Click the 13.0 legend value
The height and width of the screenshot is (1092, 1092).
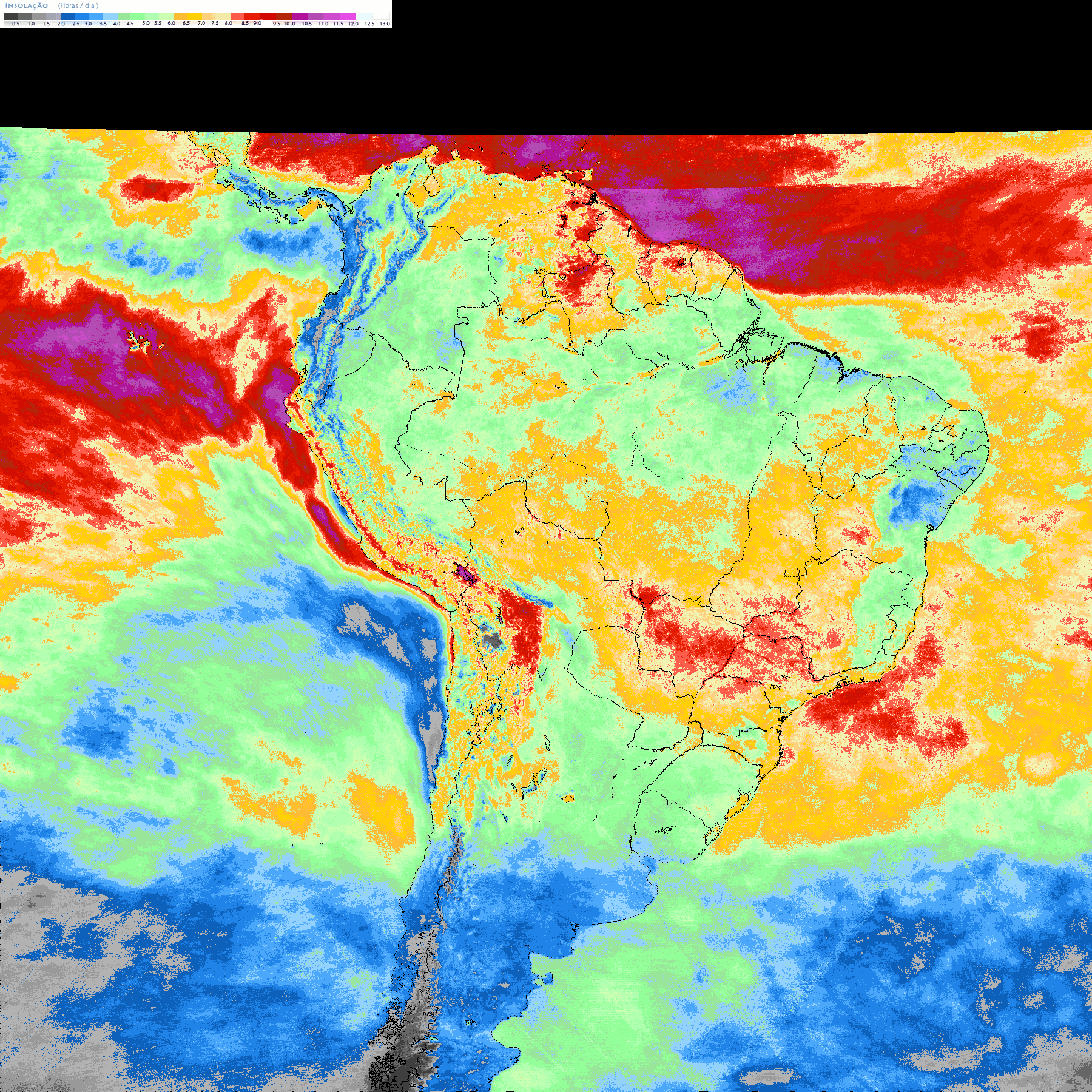pyautogui.click(x=385, y=24)
